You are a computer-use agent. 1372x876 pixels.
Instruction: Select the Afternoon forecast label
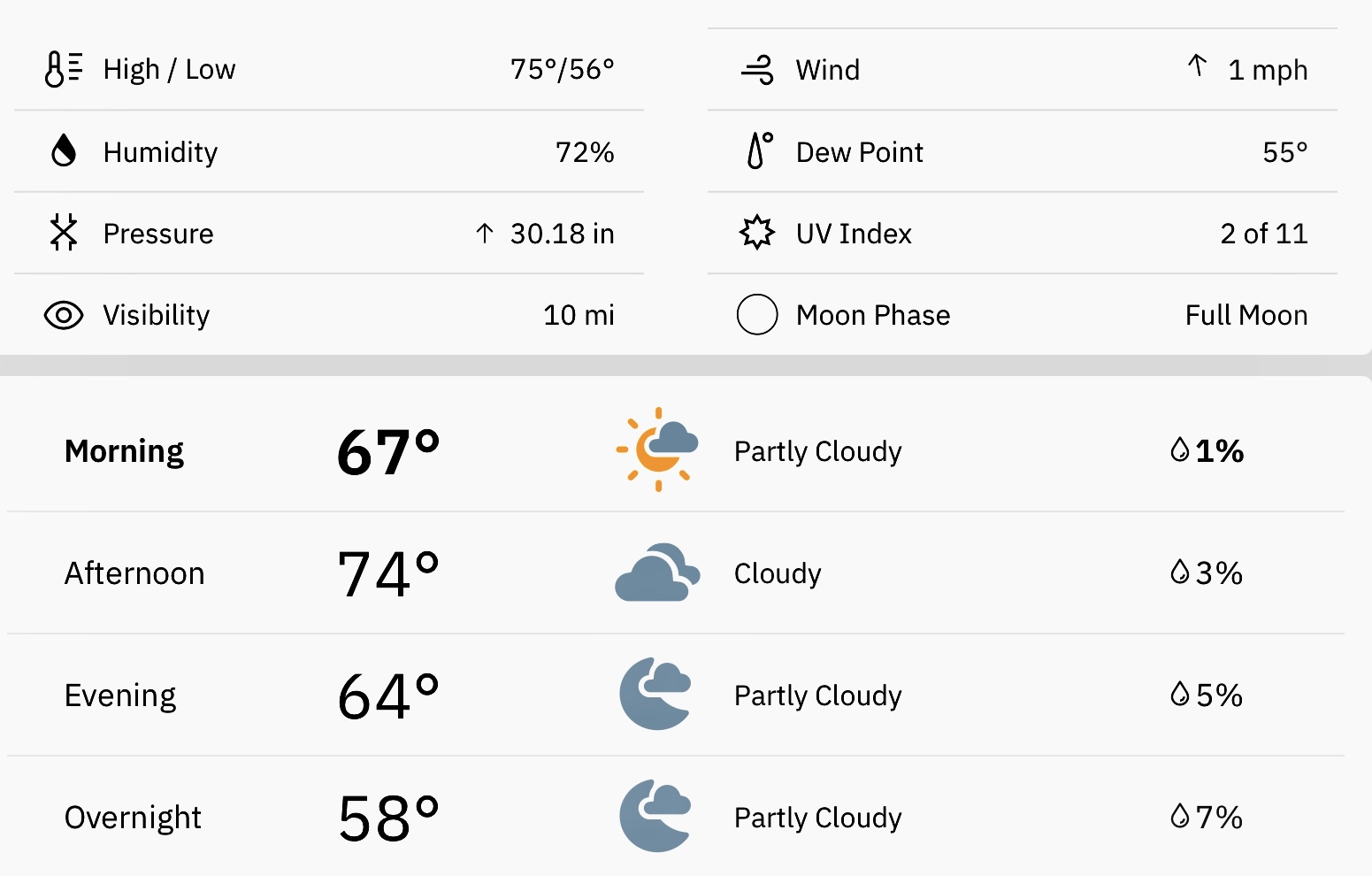(134, 573)
